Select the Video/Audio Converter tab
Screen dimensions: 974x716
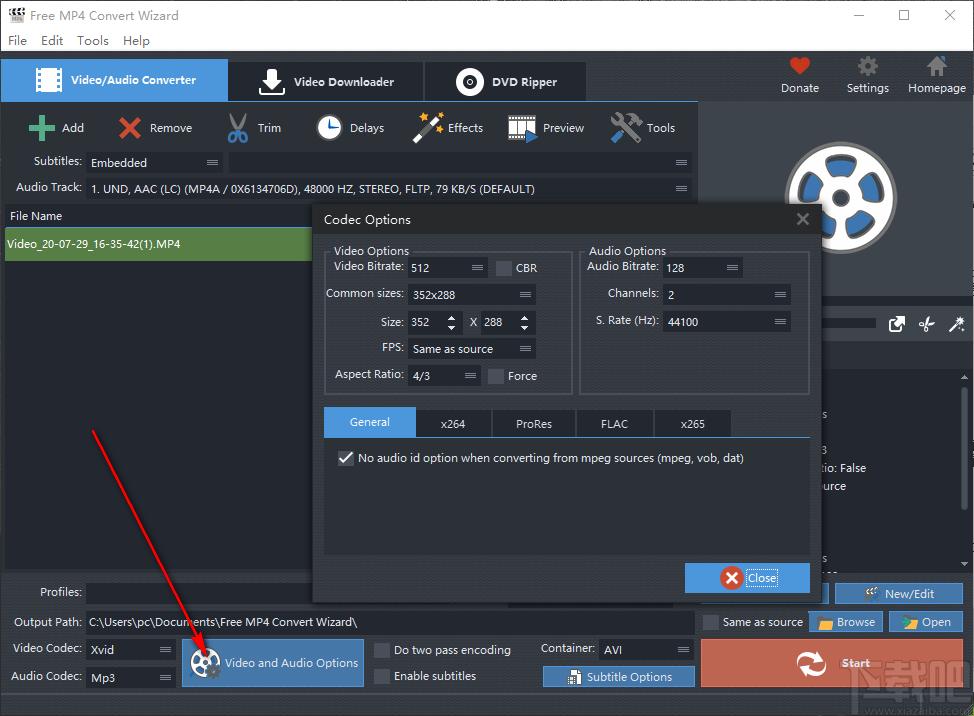click(x=114, y=80)
